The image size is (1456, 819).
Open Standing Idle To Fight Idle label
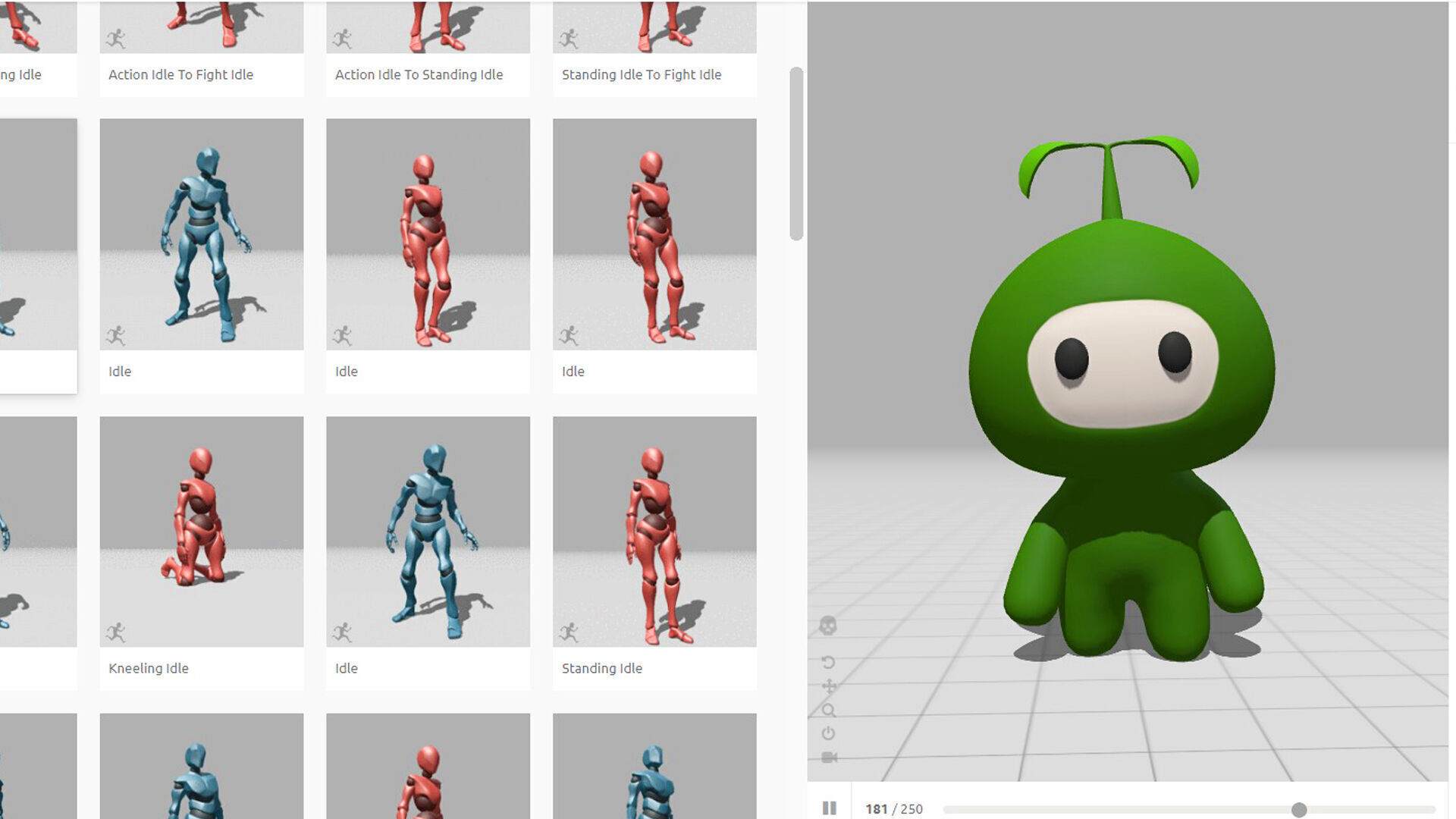click(x=642, y=74)
